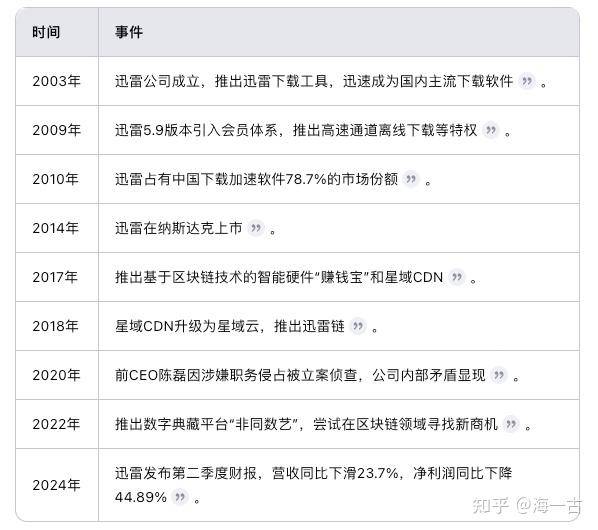The image size is (598, 530).
Task: Open the citation quote icon after 44.89%
Action: pos(180,497)
